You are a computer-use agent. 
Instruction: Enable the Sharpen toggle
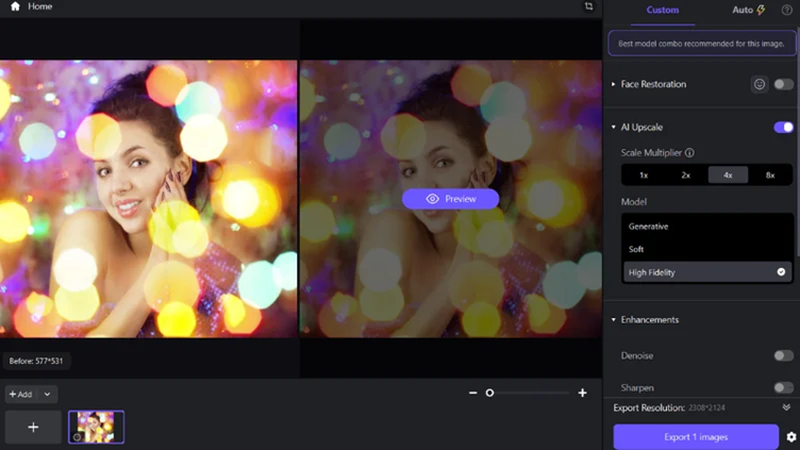[x=783, y=388]
